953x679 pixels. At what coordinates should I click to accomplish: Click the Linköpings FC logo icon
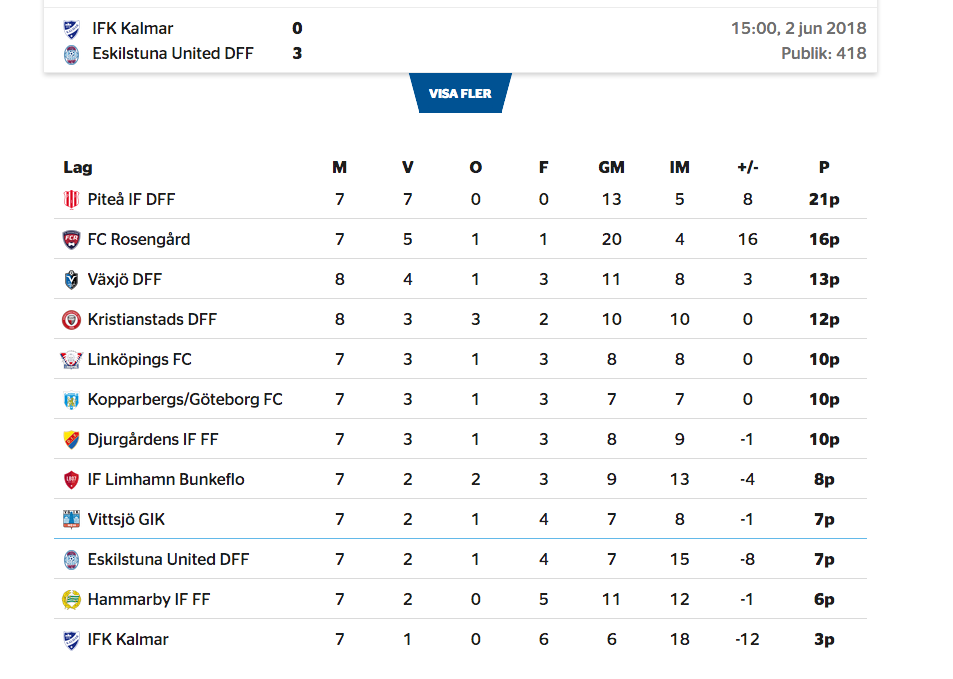pyautogui.click(x=71, y=360)
